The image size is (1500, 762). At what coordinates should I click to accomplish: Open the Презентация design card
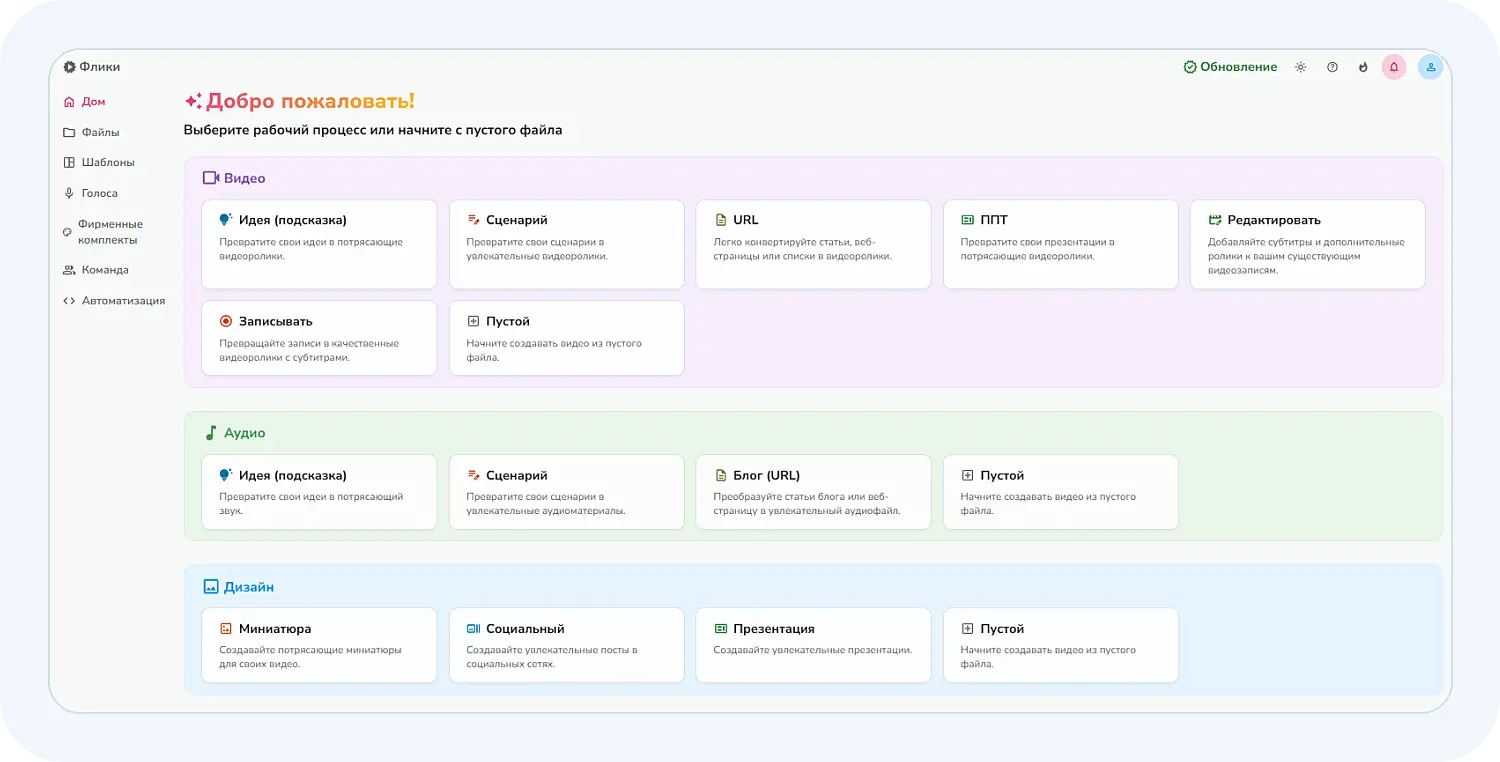click(x=813, y=645)
